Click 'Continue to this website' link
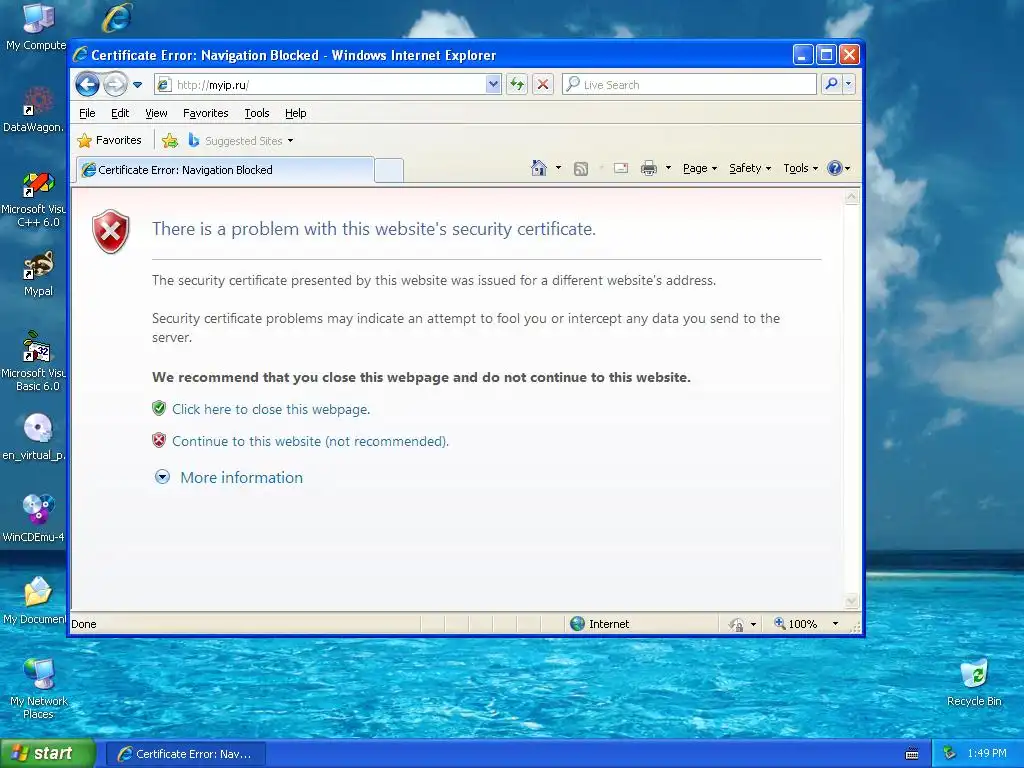The height and width of the screenshot is (768, 1024). click(310, 441)
